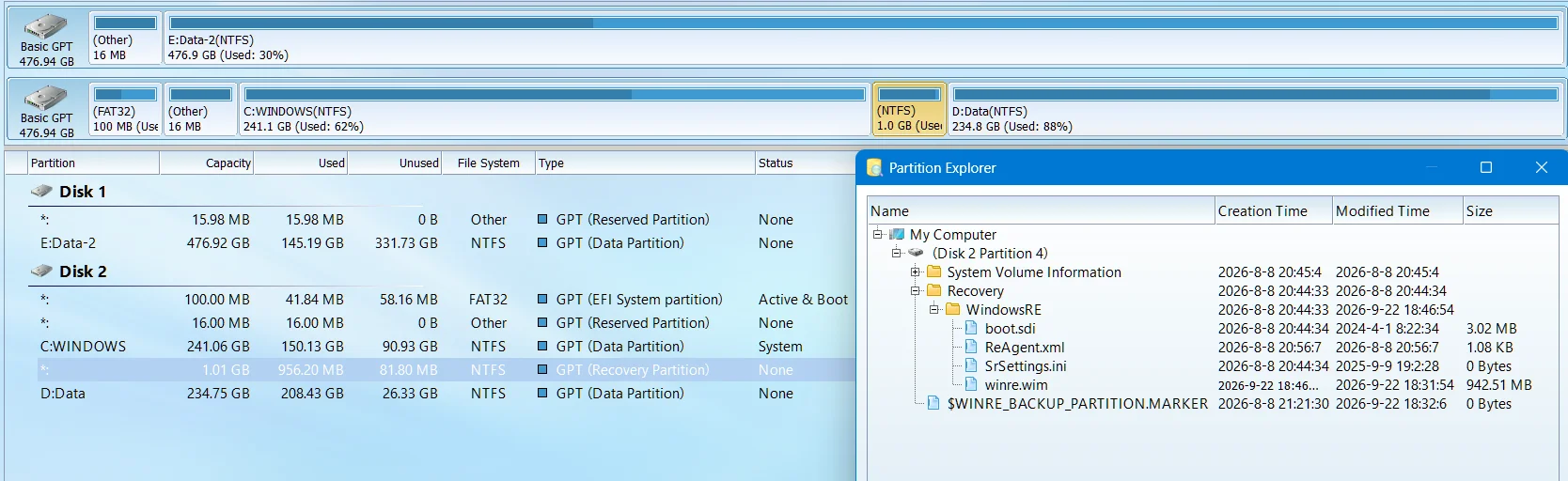Click the E:Data-2 usage bar
This screenshot has width=1568, height=481.
863,23
